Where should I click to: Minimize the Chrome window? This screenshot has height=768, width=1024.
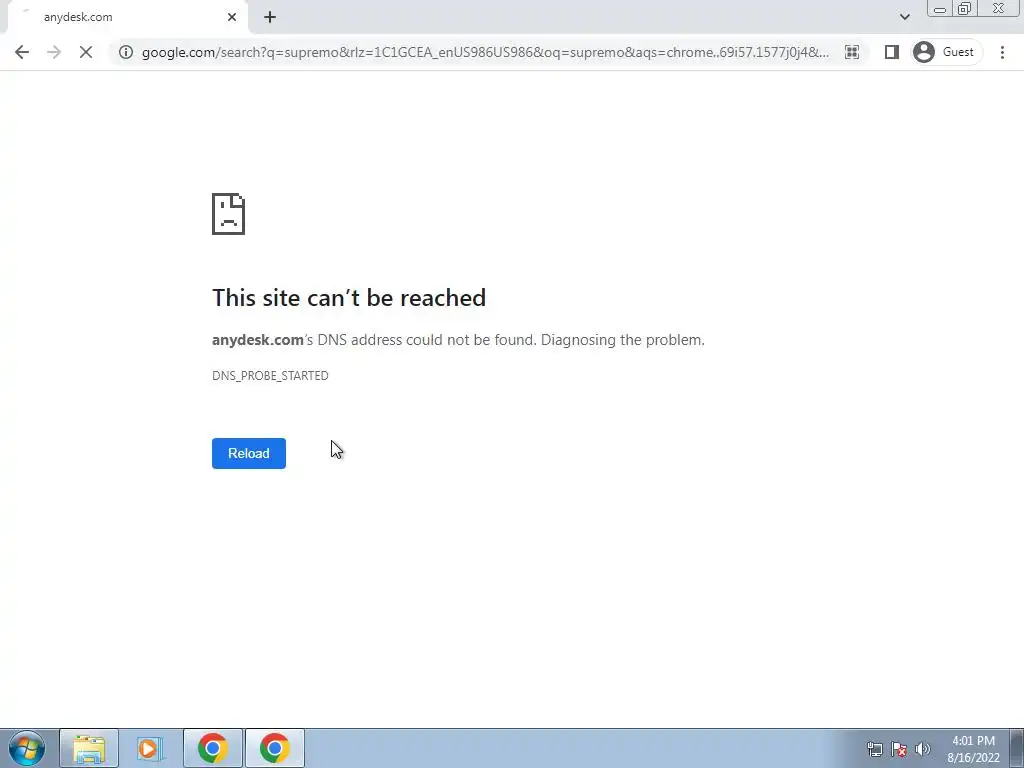click(x=940, y=8)
